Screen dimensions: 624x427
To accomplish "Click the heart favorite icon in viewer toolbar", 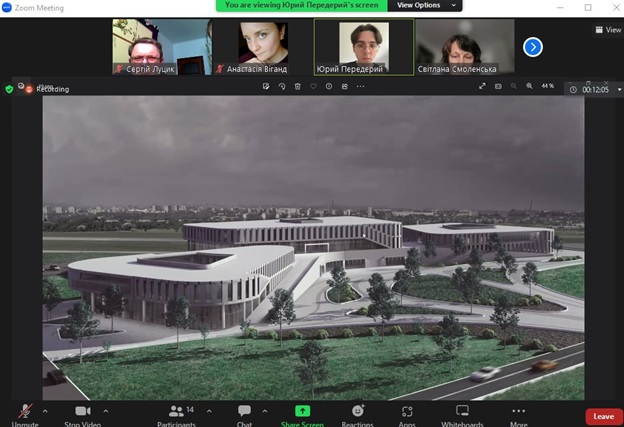I will (x=313, y=86).
